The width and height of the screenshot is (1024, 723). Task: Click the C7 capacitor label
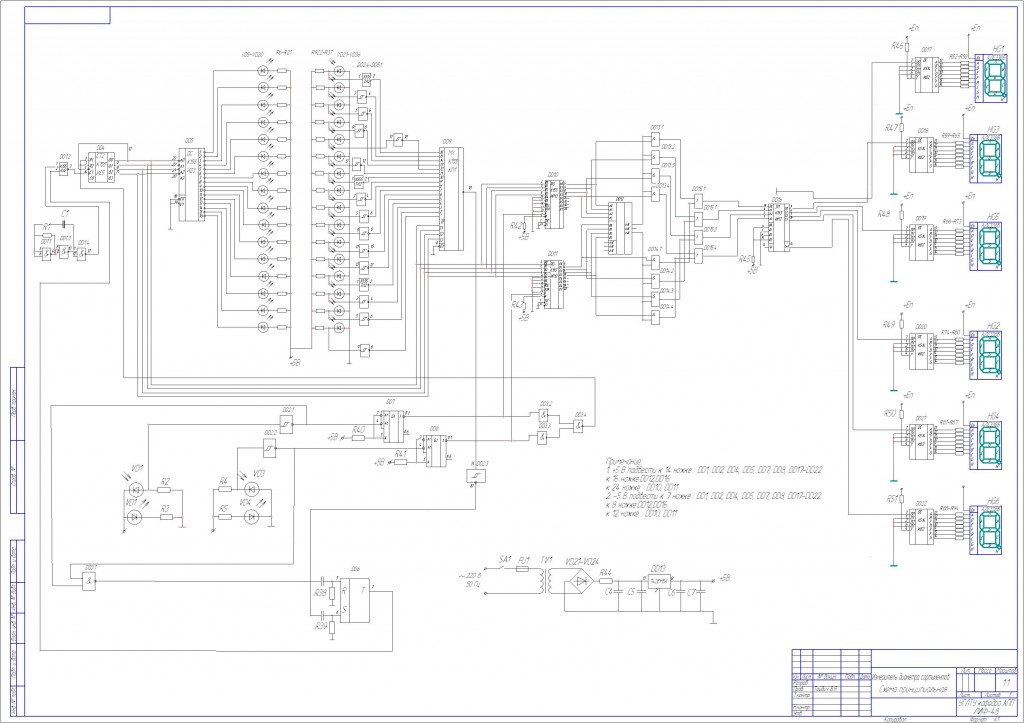692,592
